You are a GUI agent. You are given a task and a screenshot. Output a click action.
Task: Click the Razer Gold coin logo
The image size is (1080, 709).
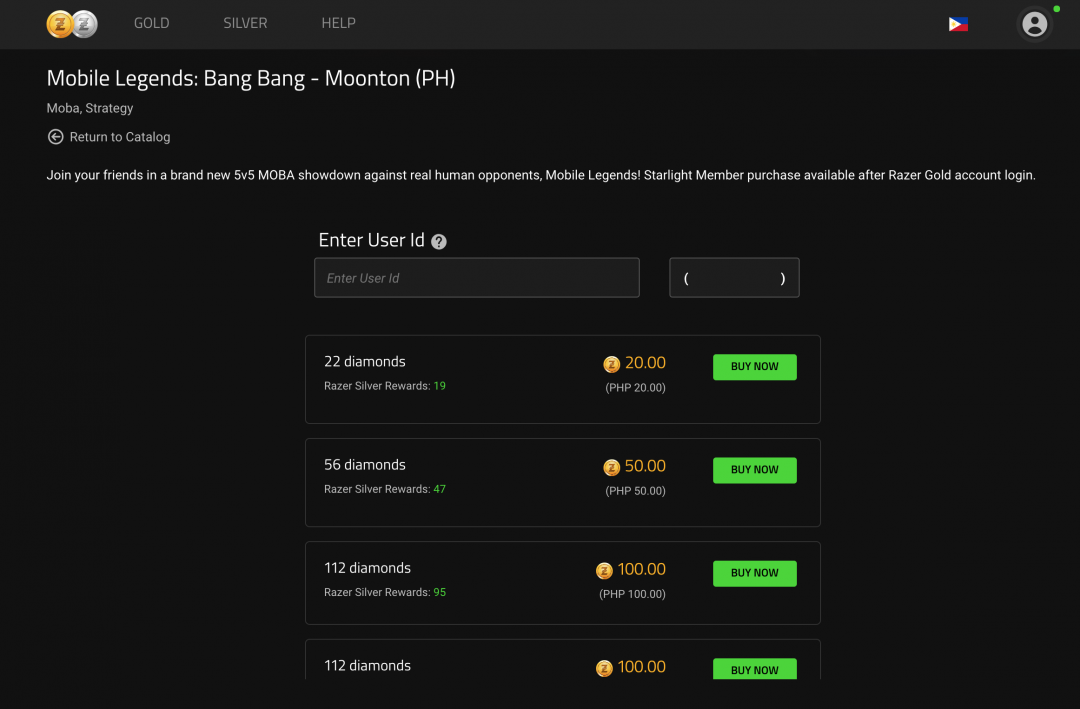click(59, 24)
